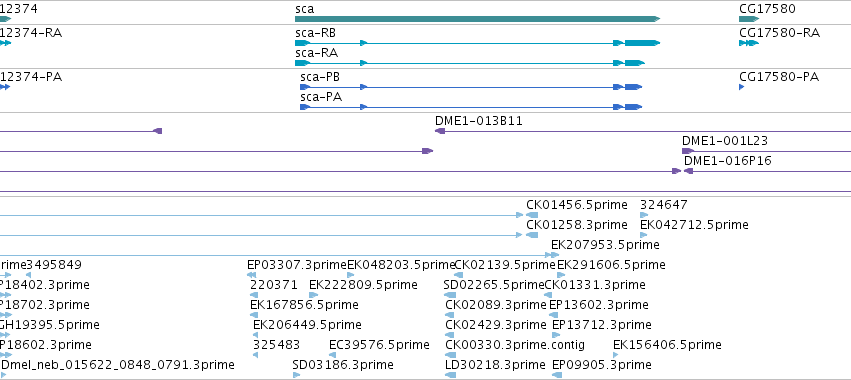This screenshot has width=851, height=380.
Task: Select the sca-RA transcript feature
Action: click(470, 63)
